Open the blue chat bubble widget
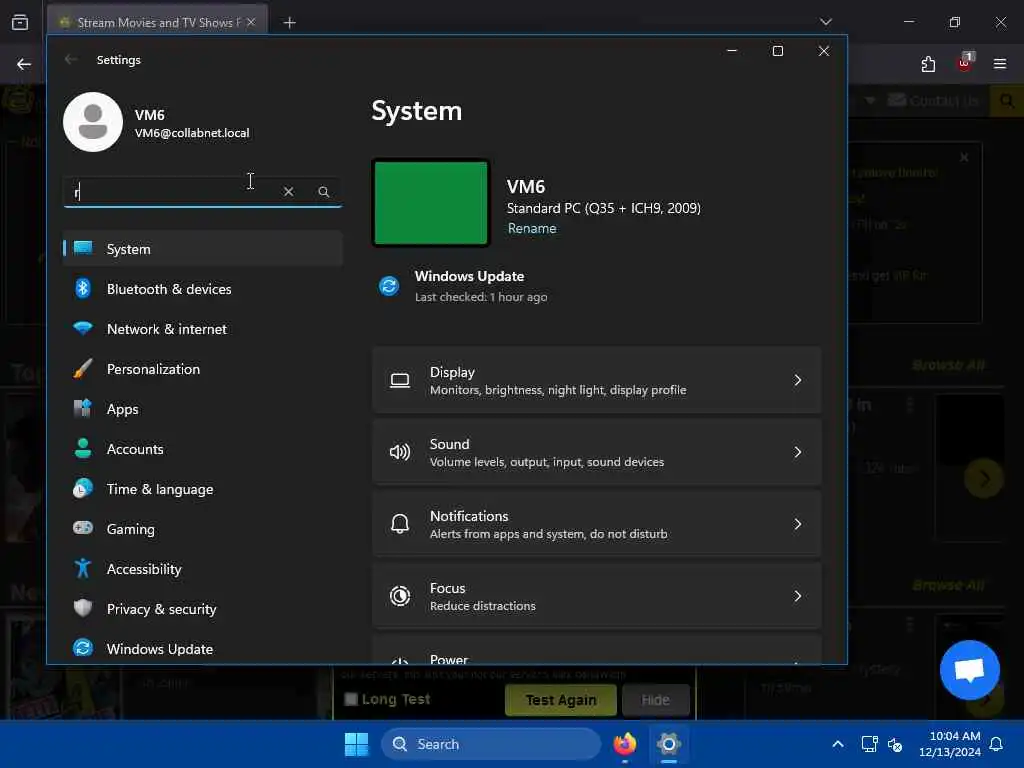 [x=970, y=669]
